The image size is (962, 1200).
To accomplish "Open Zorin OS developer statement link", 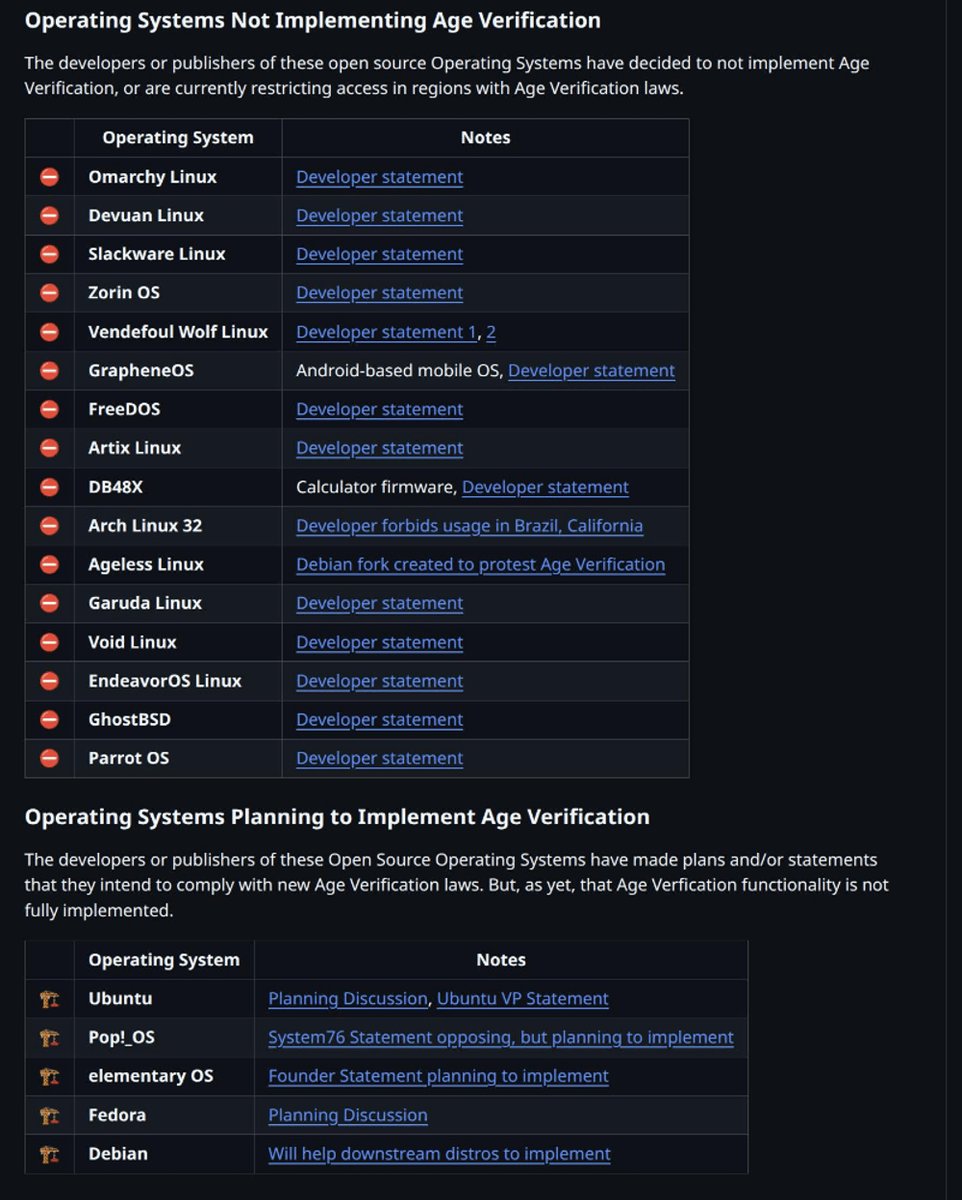I will 379,293.
